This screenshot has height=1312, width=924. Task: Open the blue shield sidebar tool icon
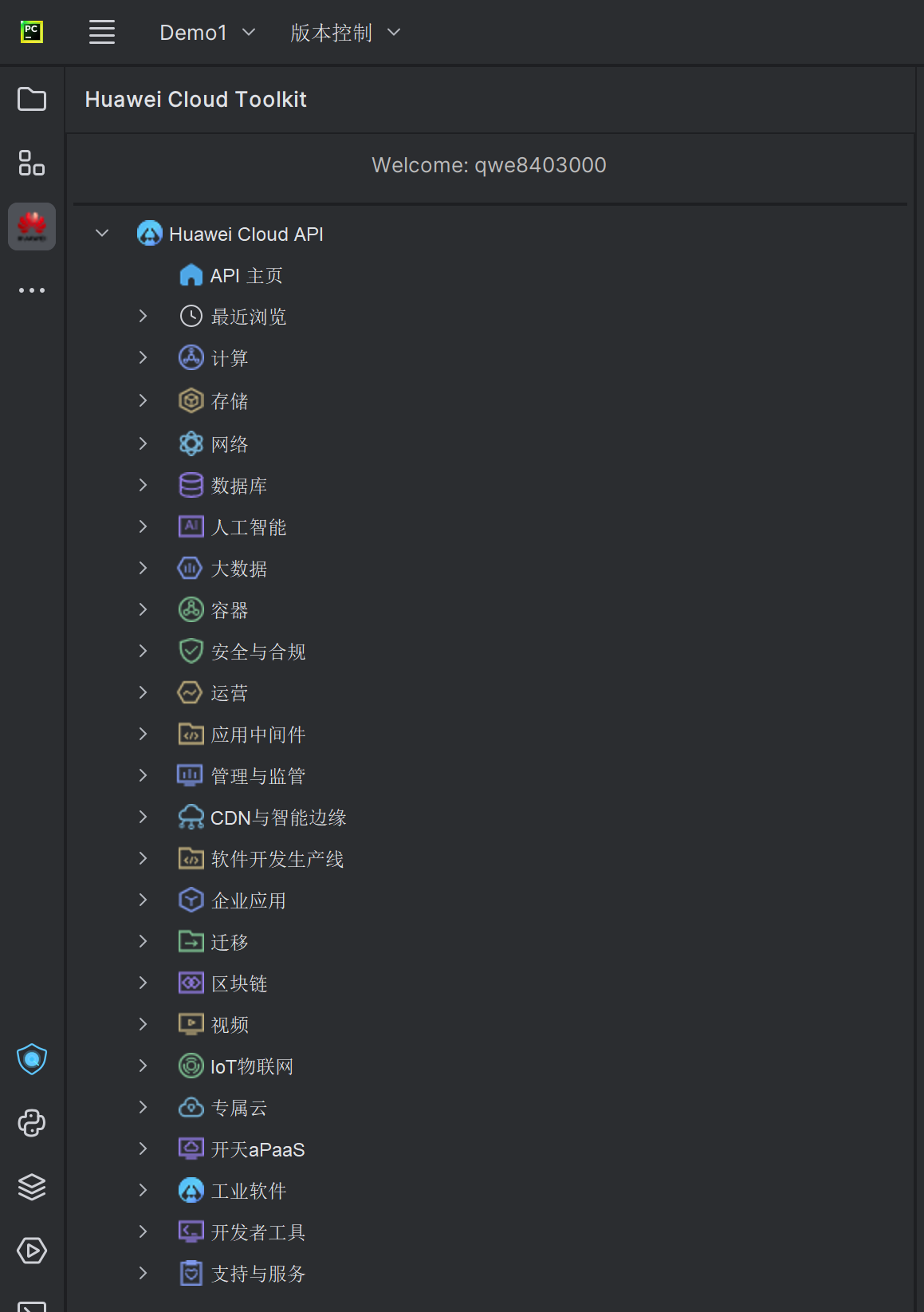[32, 1059]
